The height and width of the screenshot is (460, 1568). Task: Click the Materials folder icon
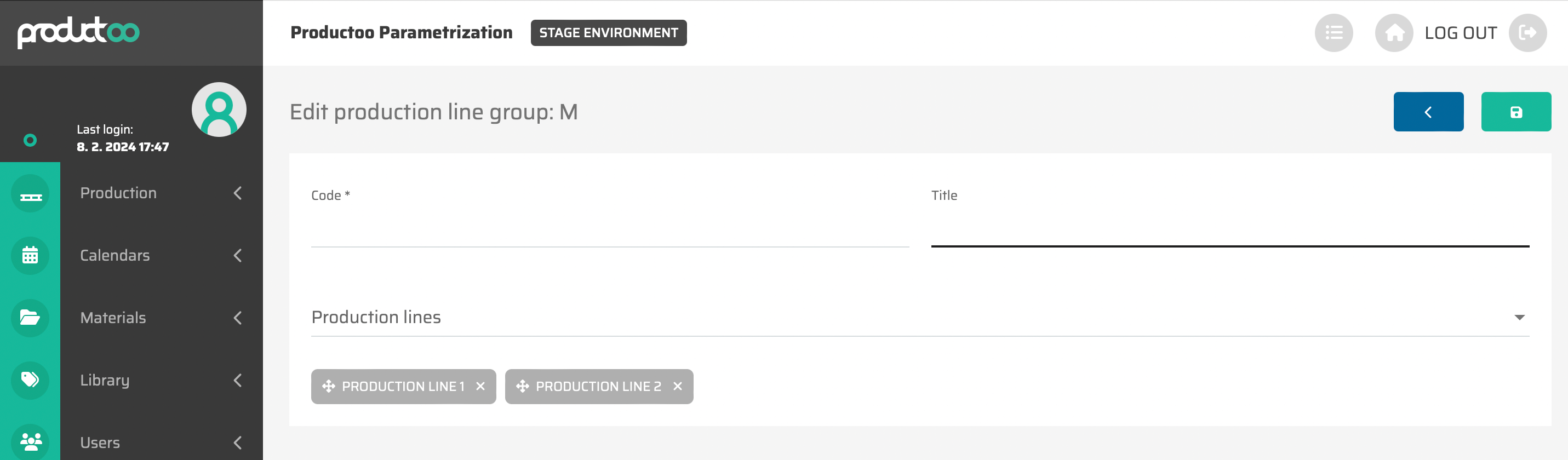tap(30, 318)
